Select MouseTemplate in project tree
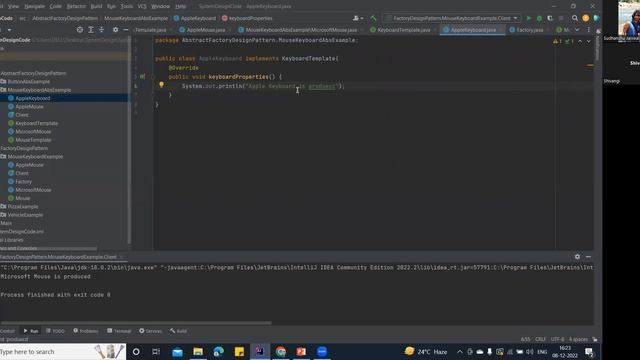Image resolution: width=640 pixels, height=360 pixels. [33, 140]
